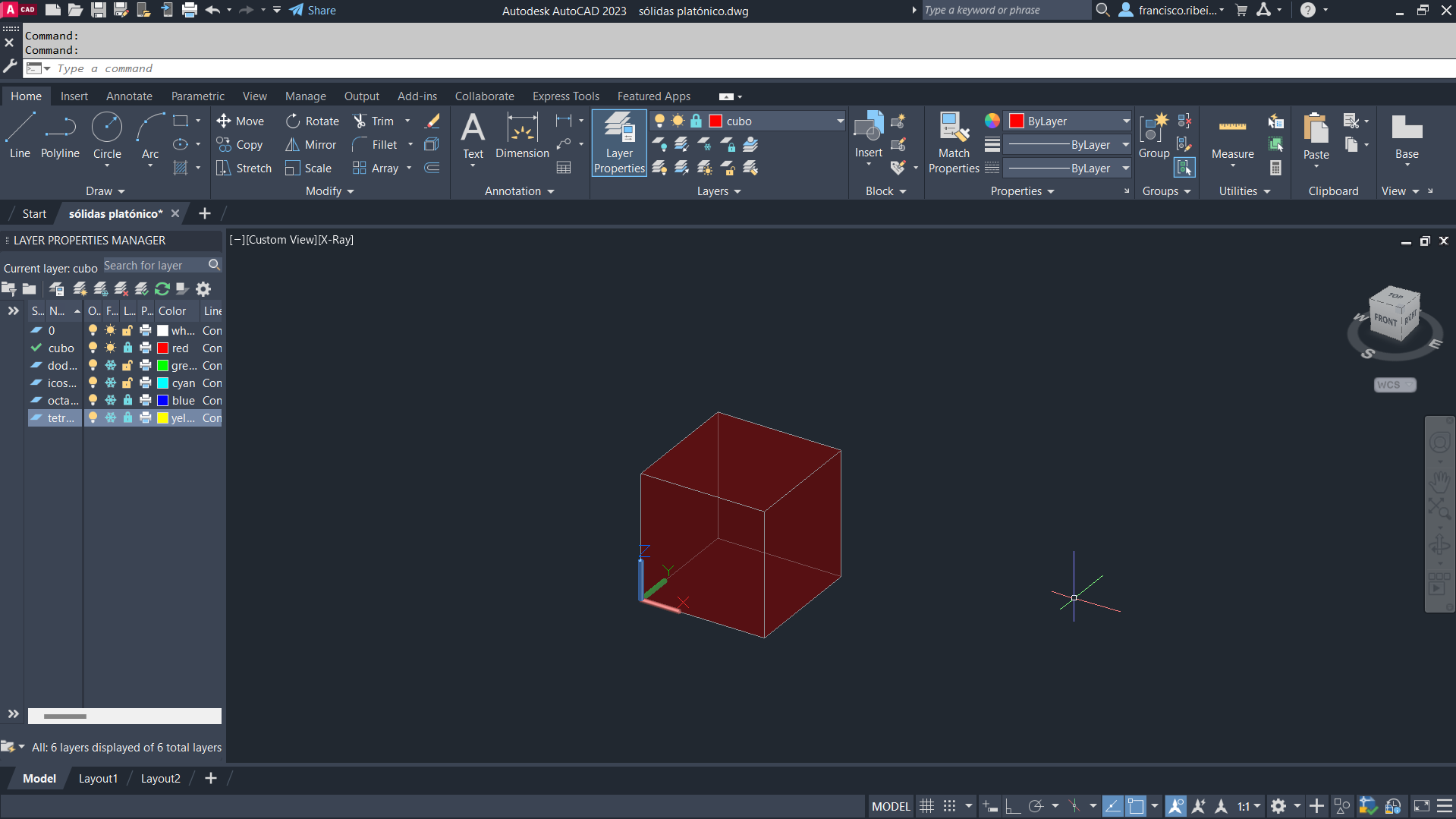This screenshot has height=819, width=1456.
Task: Expand the Properties panel
Action: pos(1022,191)
